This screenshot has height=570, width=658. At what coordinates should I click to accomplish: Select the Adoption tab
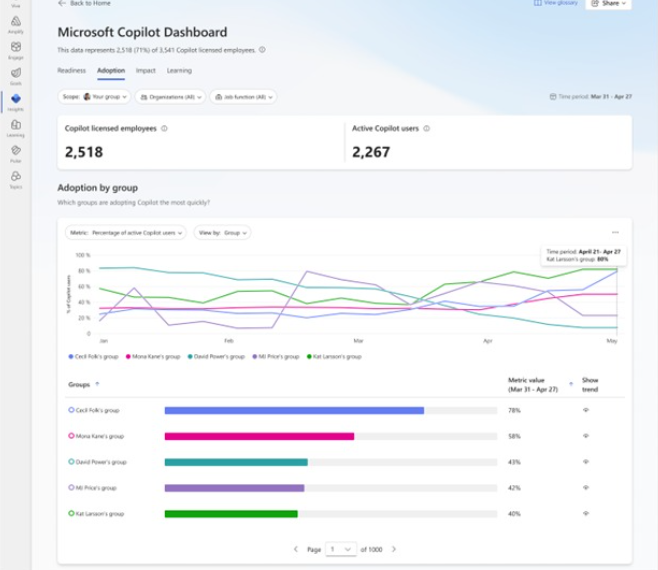point(111,71)
